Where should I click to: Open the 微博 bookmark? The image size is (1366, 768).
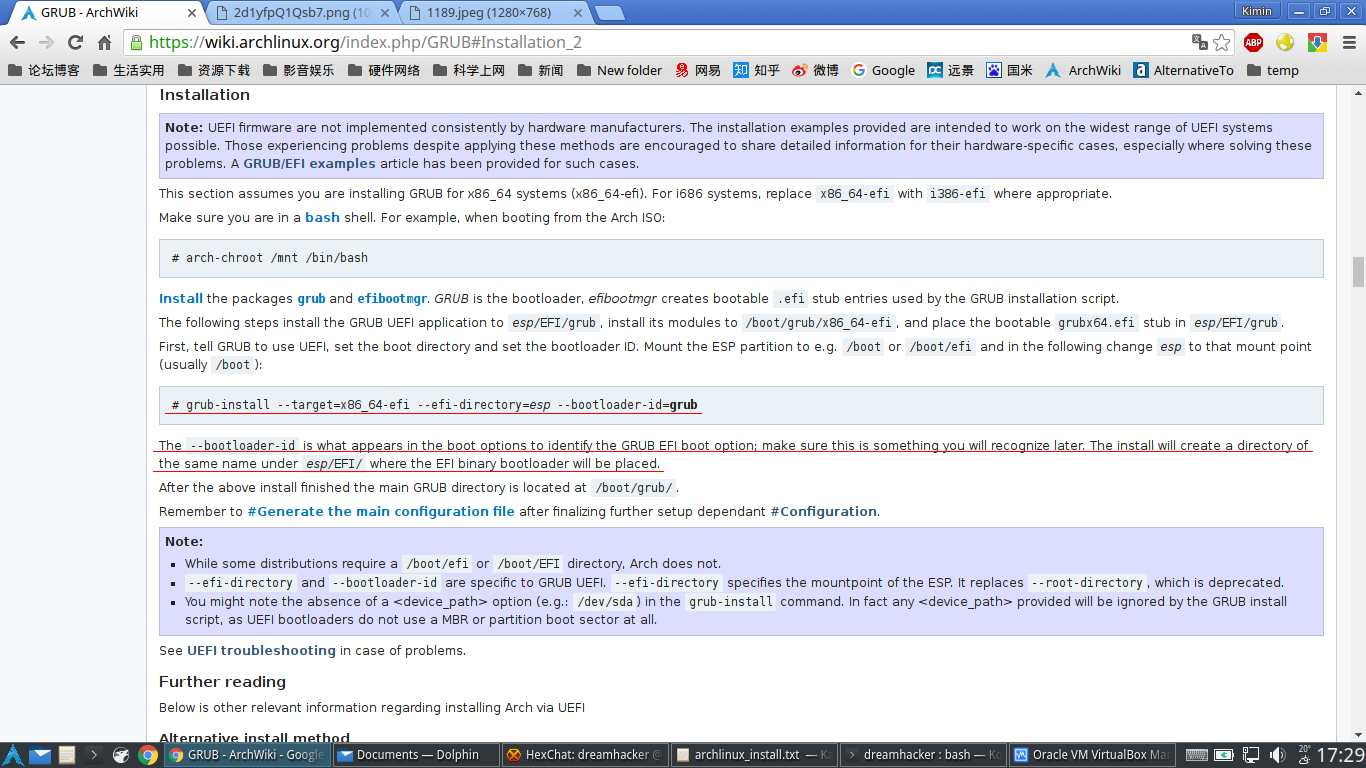(x=816, y=70)
